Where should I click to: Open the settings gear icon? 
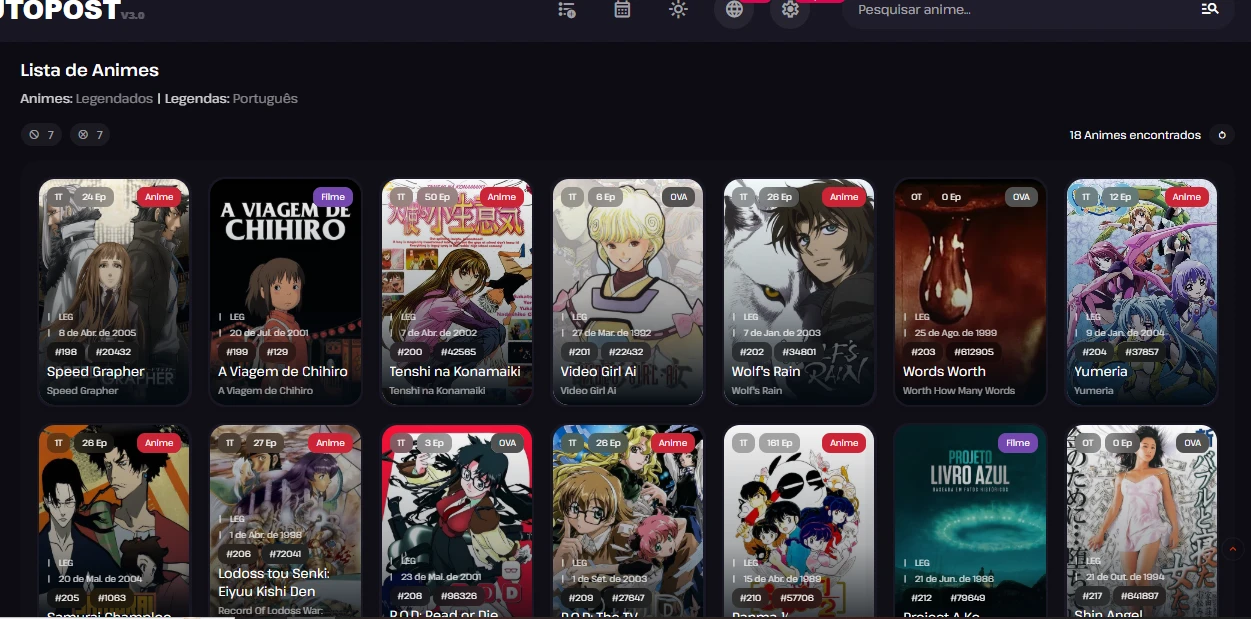(x=790, y=10)
